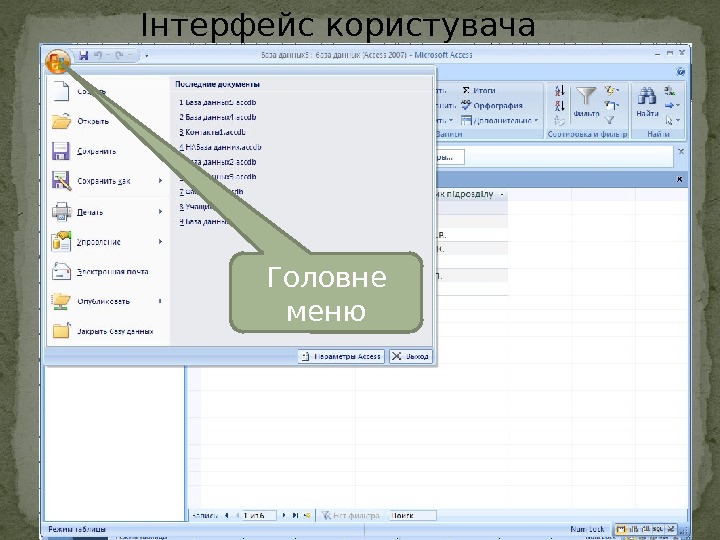This screenshot has height=540, width=720.
Task: Open the filter by selection dropdown
Action: tap(612, 90)
